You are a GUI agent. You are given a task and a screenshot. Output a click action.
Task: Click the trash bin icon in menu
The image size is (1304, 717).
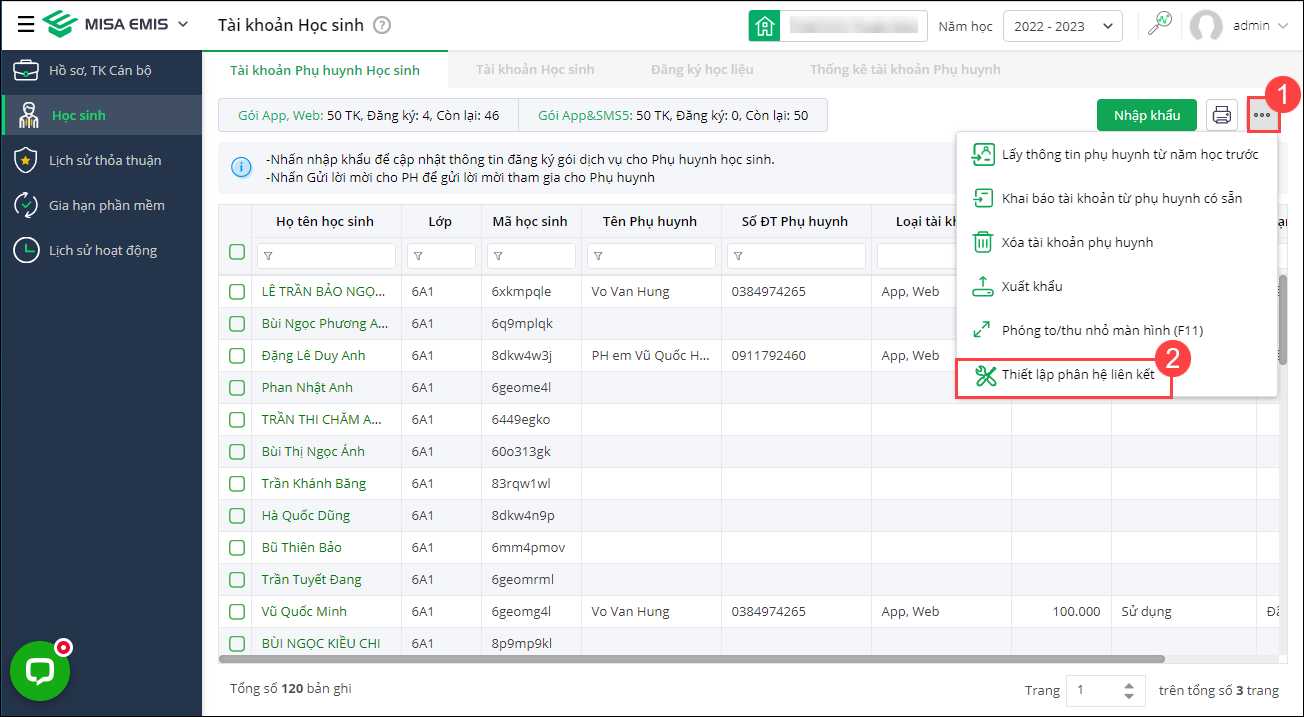(x=984, y=242)
